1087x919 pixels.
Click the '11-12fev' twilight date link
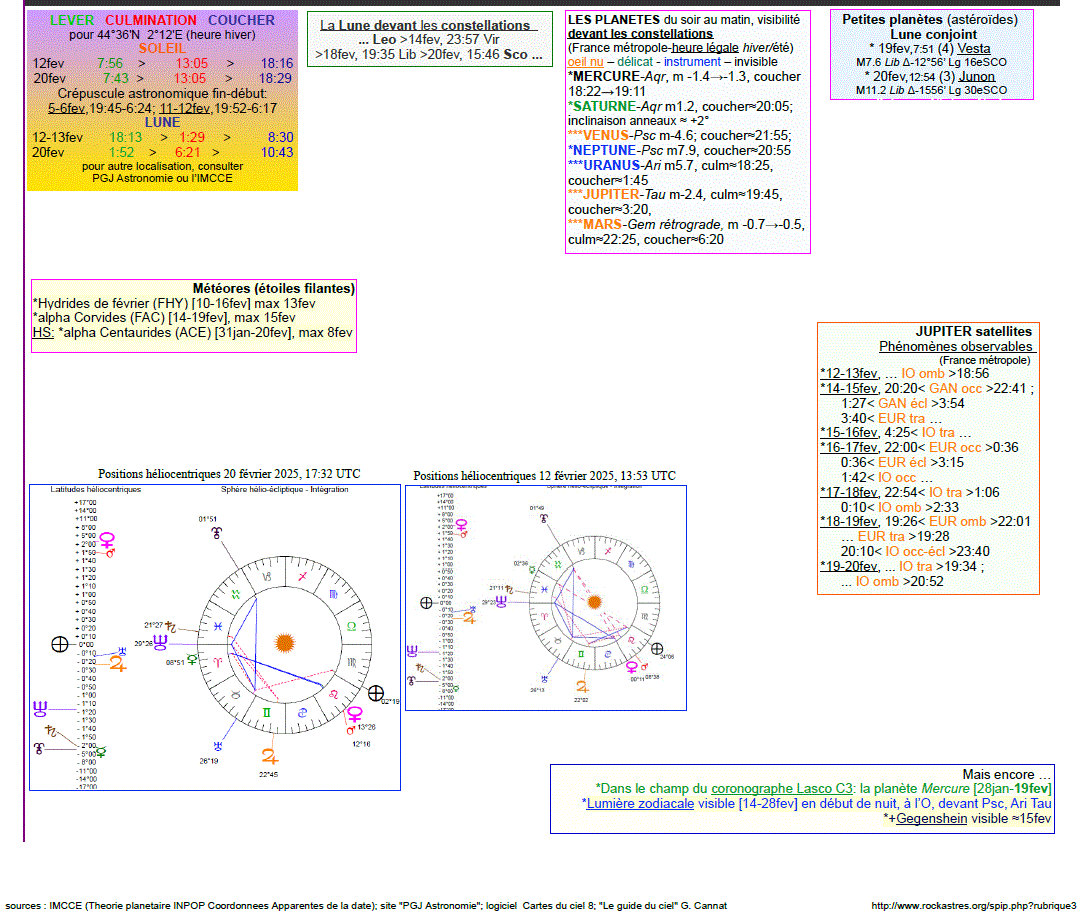coord(184,108)
